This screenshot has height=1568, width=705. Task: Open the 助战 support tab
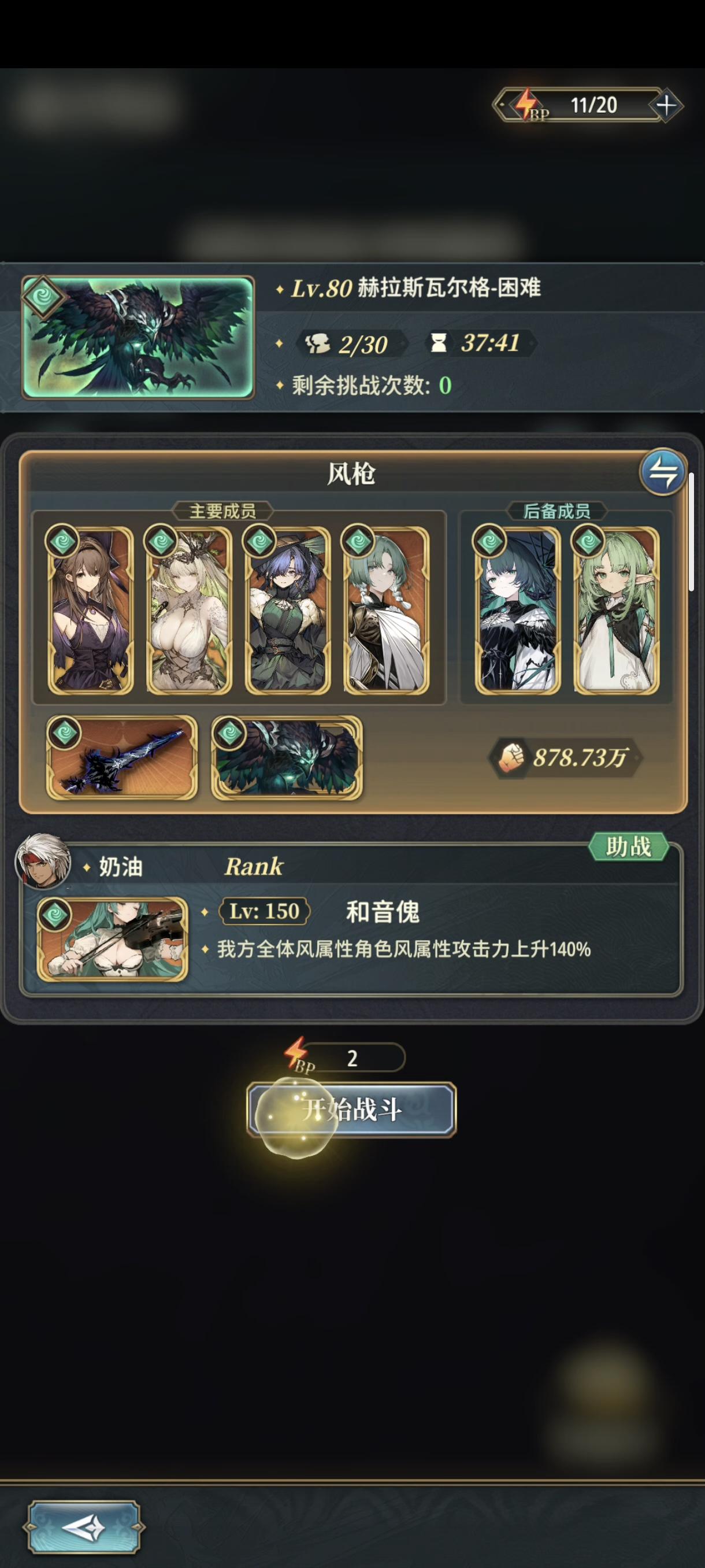tap(628, 846)
